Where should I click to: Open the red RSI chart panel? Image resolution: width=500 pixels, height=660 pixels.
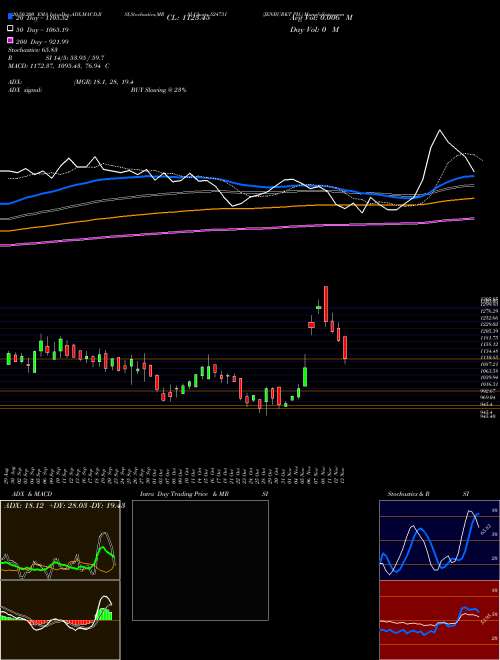pos(439,620)
